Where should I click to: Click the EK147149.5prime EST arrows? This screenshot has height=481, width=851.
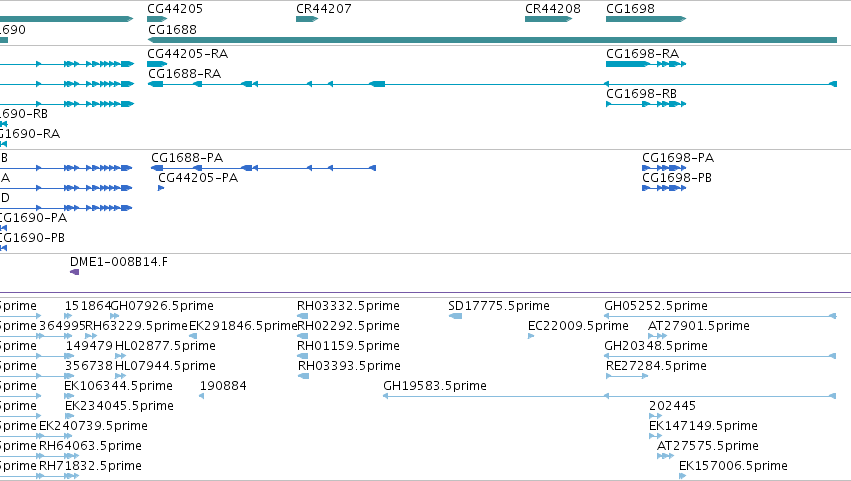(656, 436)
